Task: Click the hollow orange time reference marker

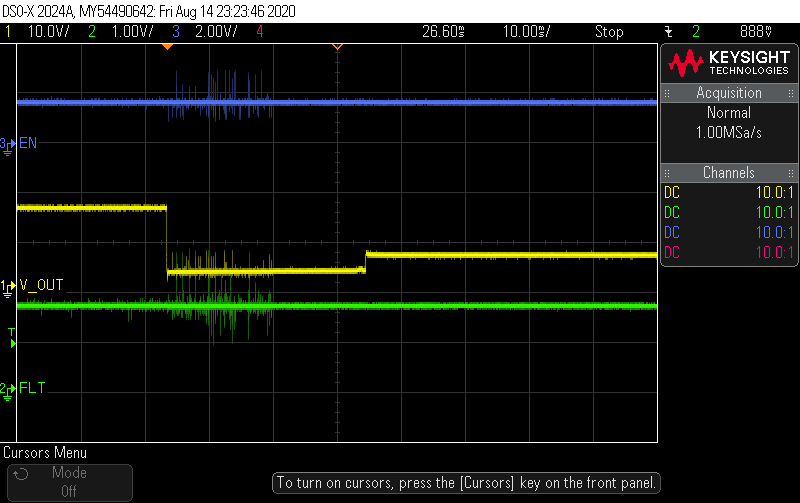Action: click(x=337, y=46)
